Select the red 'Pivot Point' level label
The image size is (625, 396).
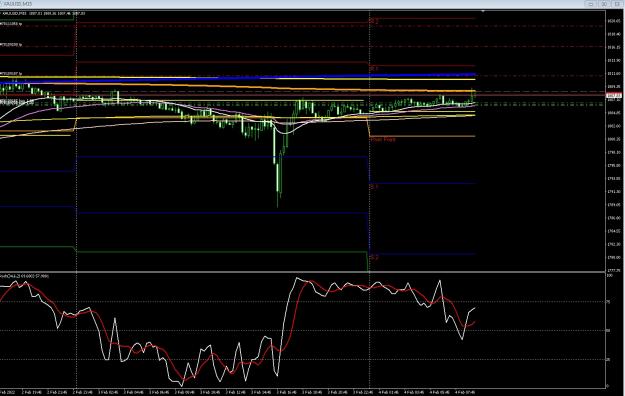383,139
